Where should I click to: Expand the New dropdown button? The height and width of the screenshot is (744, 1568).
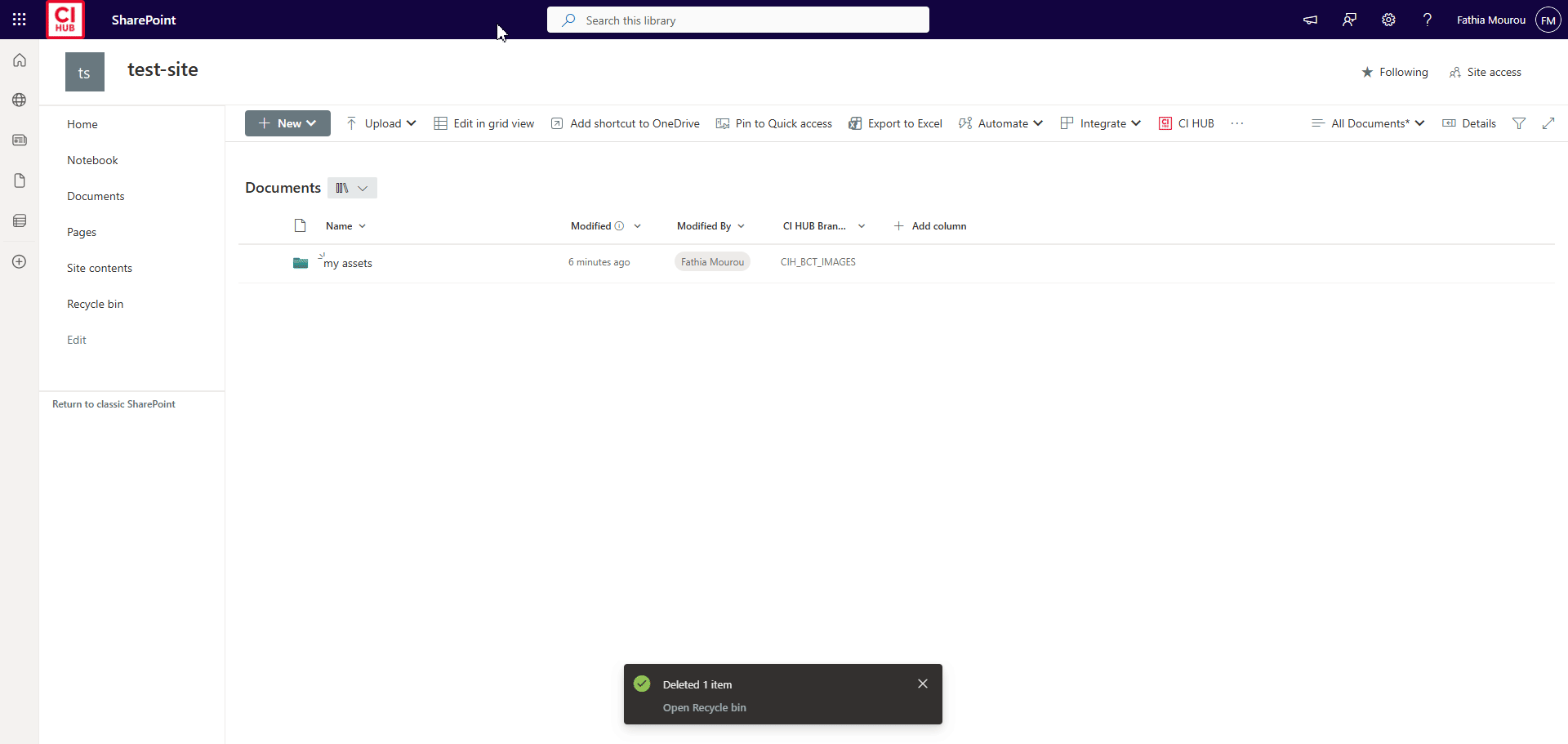pos(287,123)
